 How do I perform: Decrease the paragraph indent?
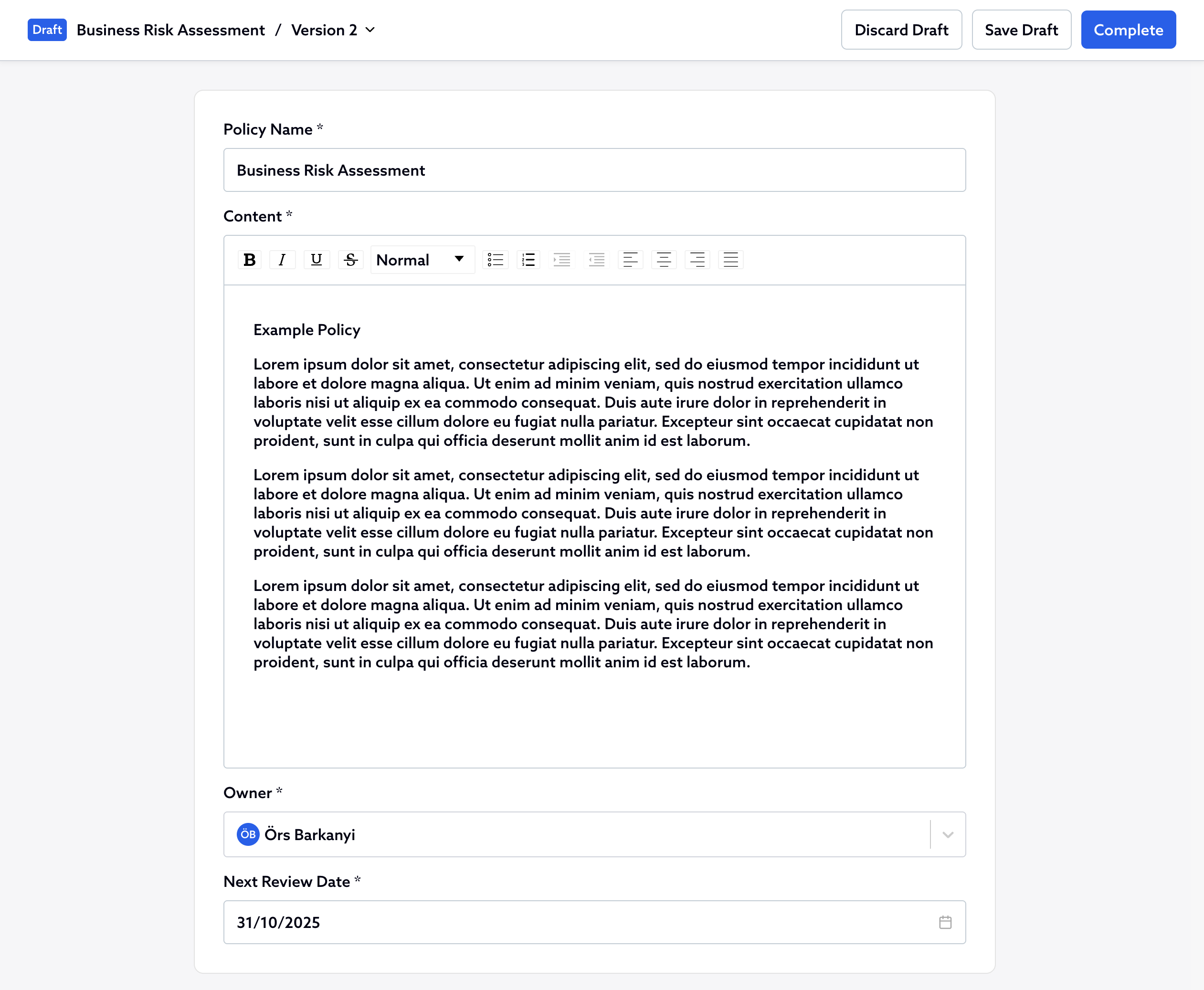tap(597, 260)
